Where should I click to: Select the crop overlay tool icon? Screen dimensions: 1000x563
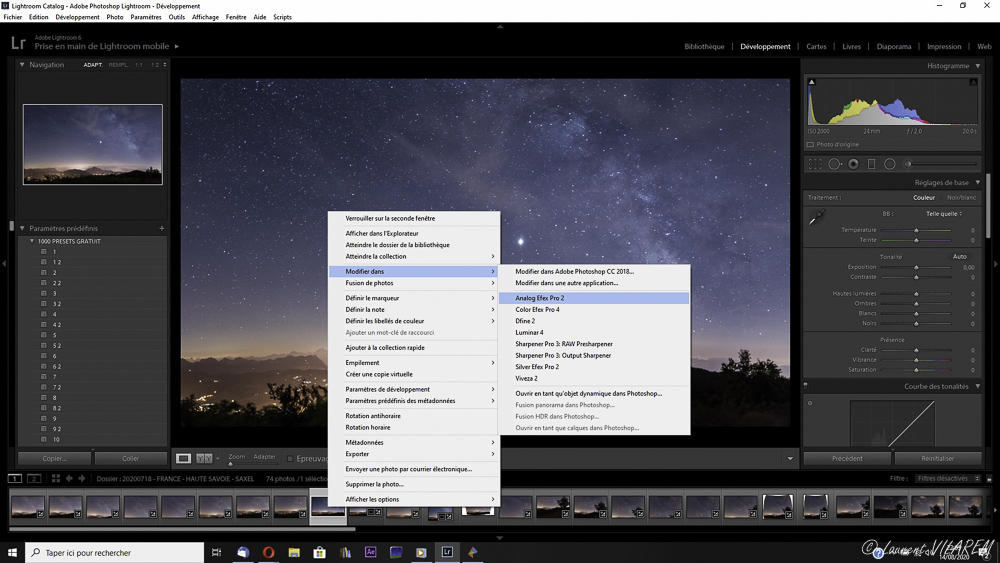[815, 164]
